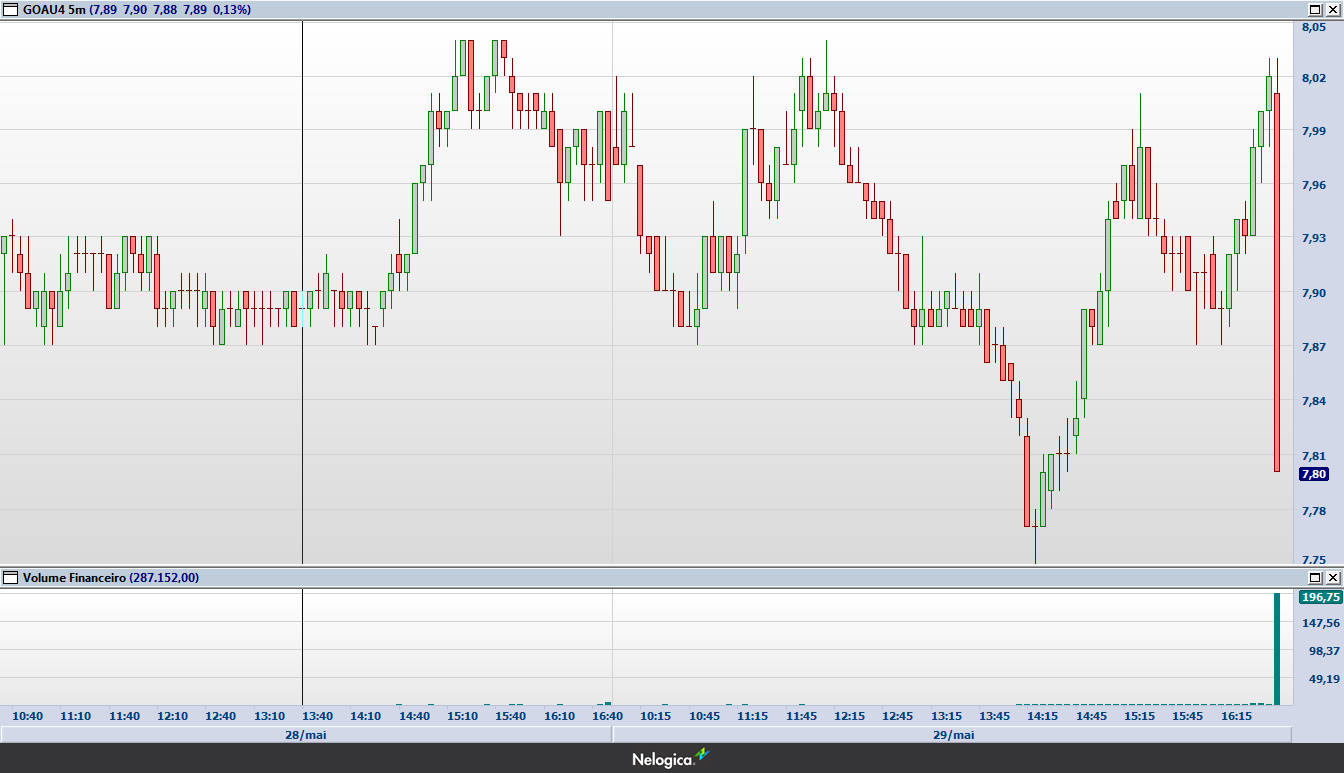Click the Volume Financeiro title text
The image size is (1344, 773).
click(74, 577)
